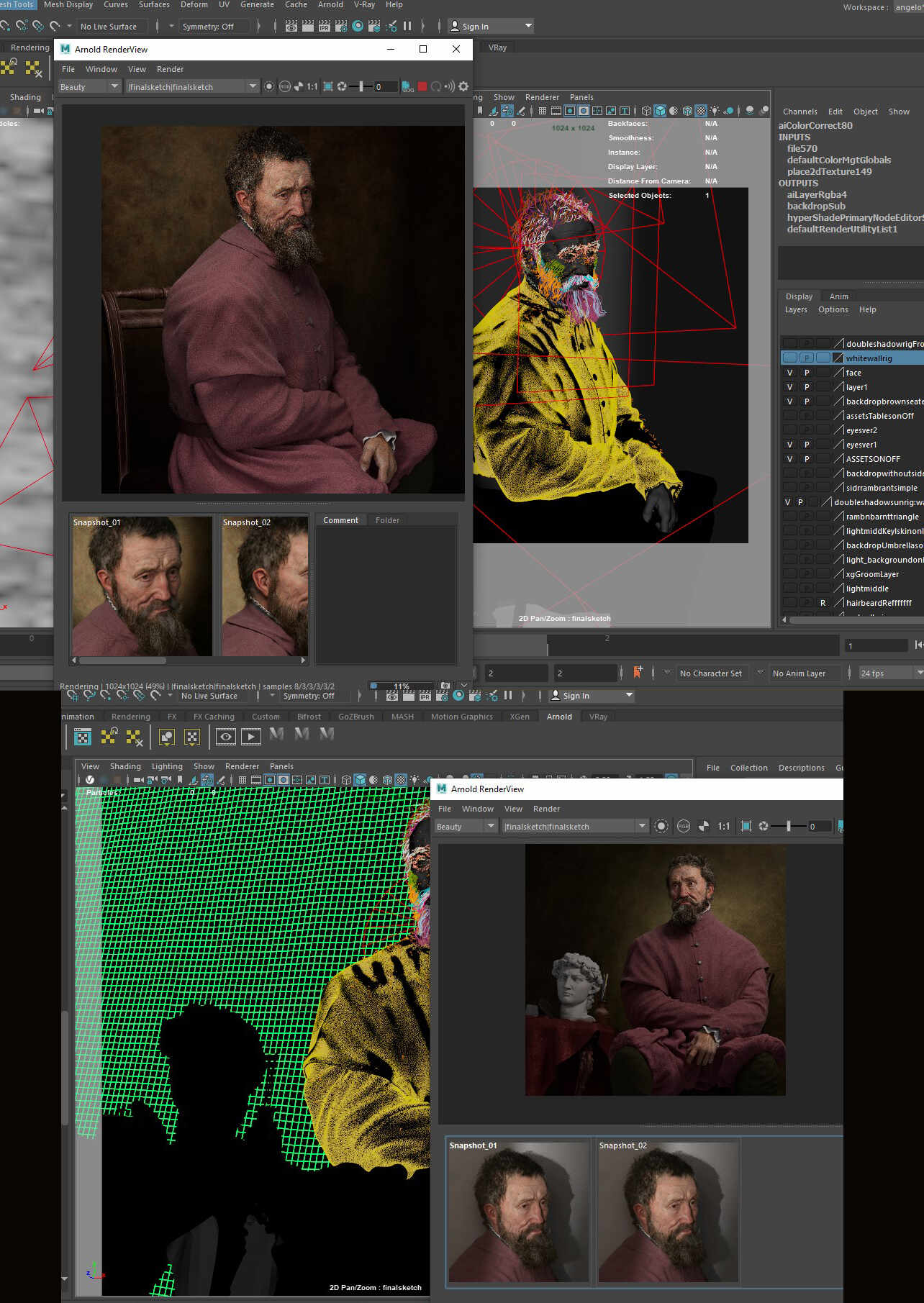Viewport: 924px width, 1303px height.
Task: Toggle visibility V box for layer1
Action: tap(790, 387)
